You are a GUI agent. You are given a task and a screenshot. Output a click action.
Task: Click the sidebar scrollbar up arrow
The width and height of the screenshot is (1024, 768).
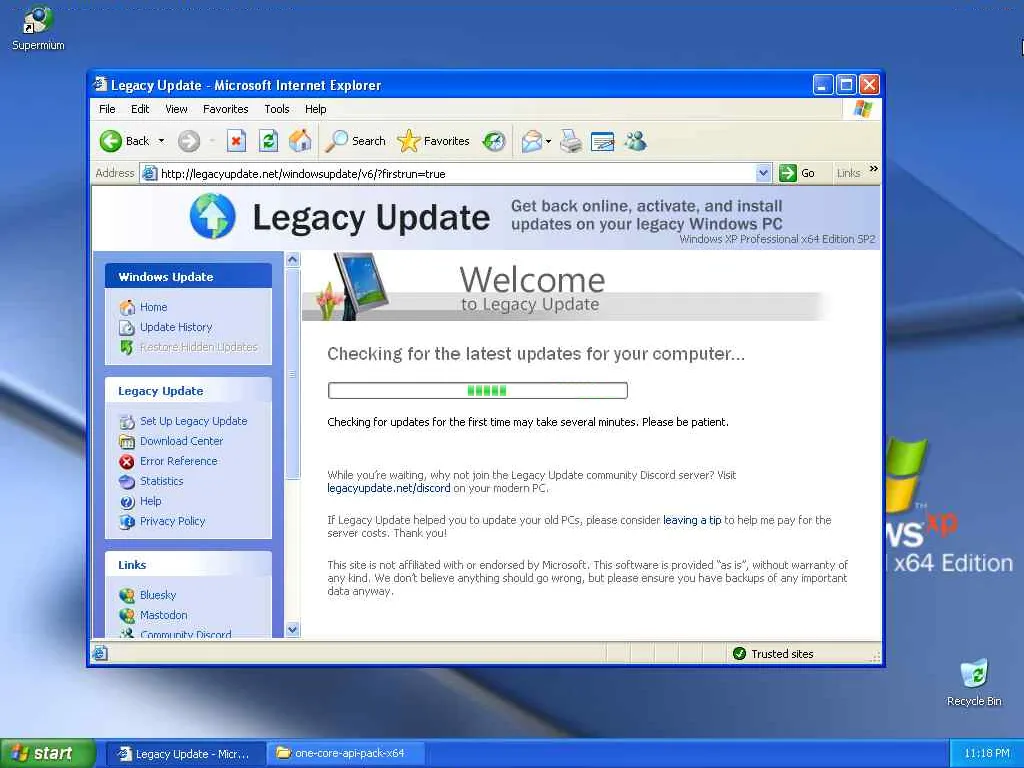[293, 259]
